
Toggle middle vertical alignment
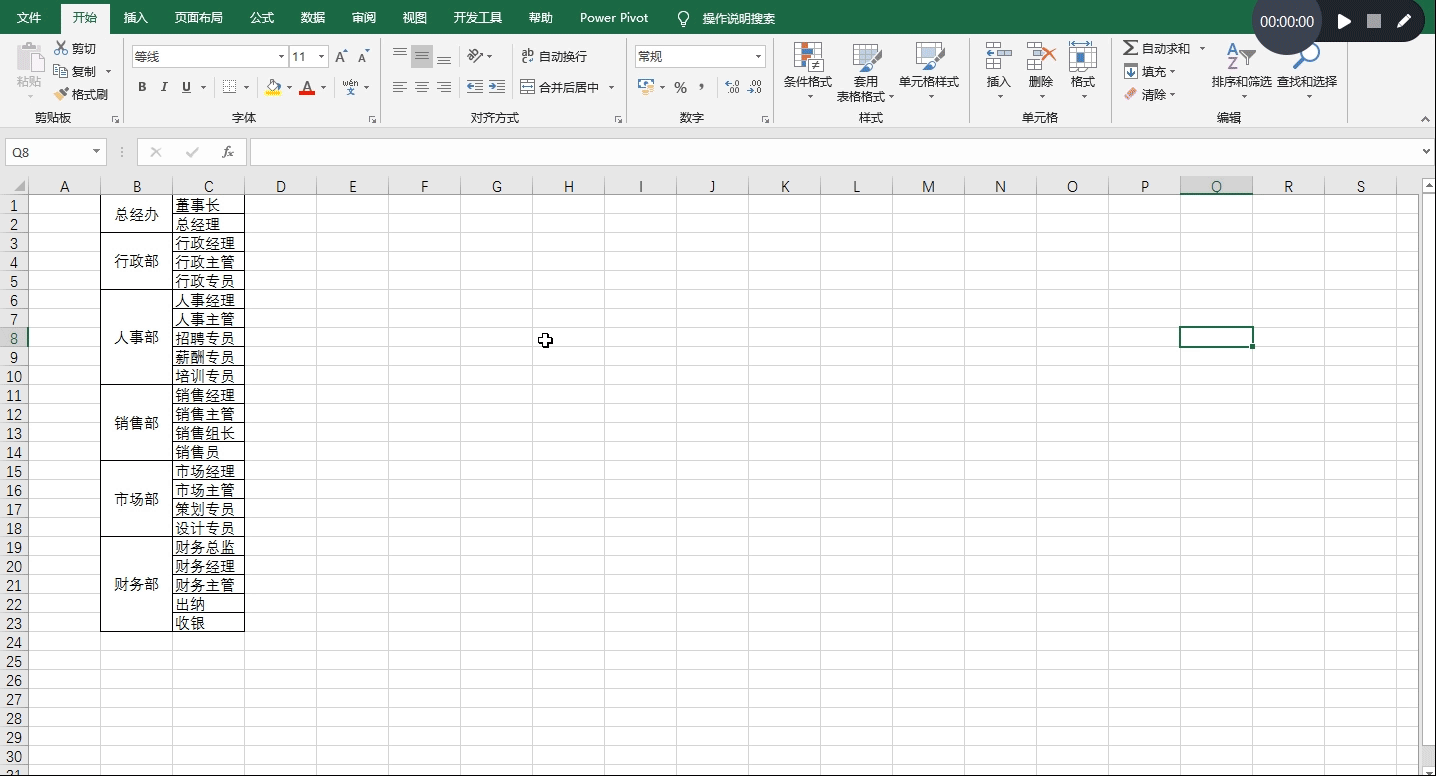[x=422, y=57]
